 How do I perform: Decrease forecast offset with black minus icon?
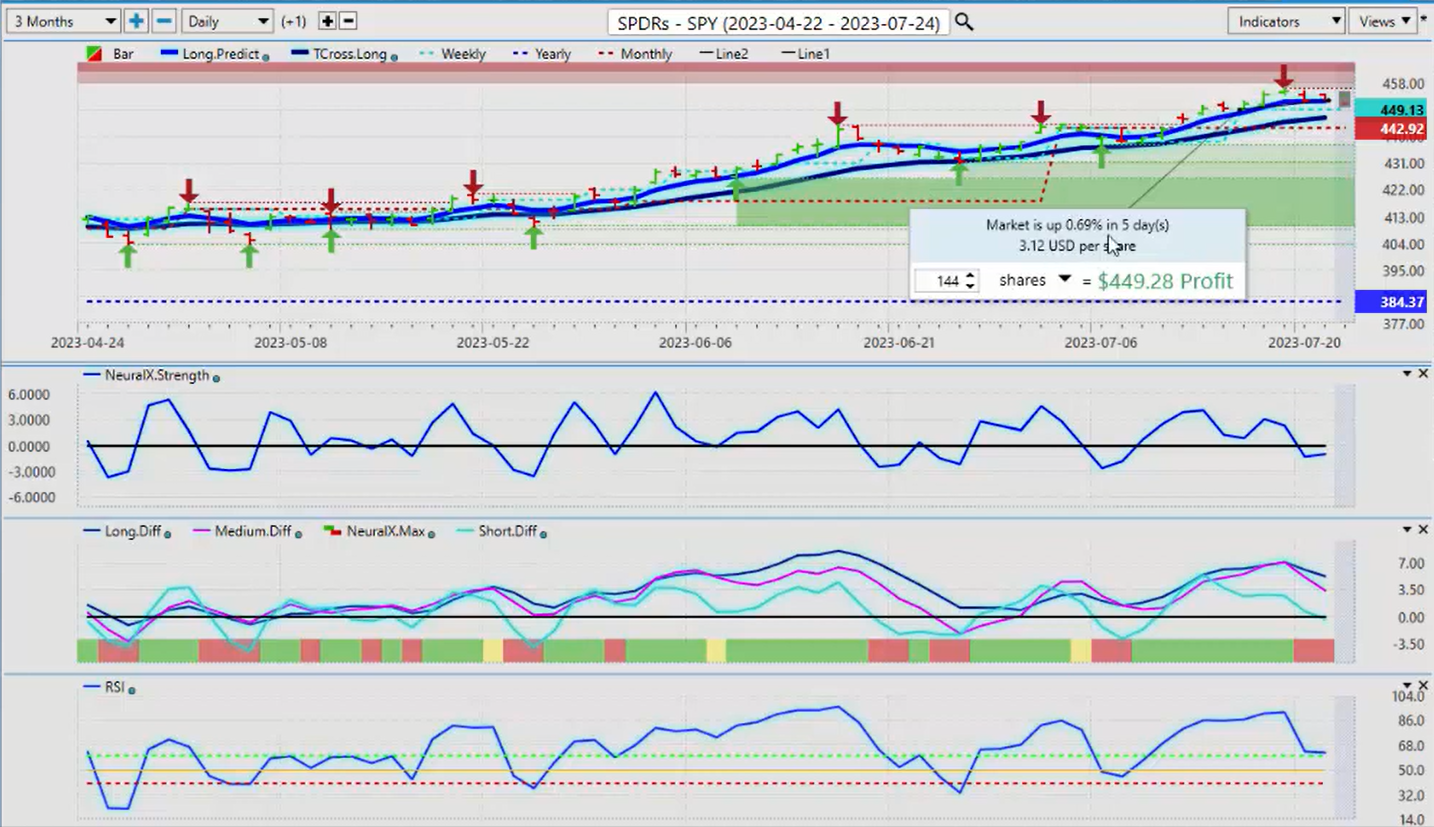(x=348, y=21)
